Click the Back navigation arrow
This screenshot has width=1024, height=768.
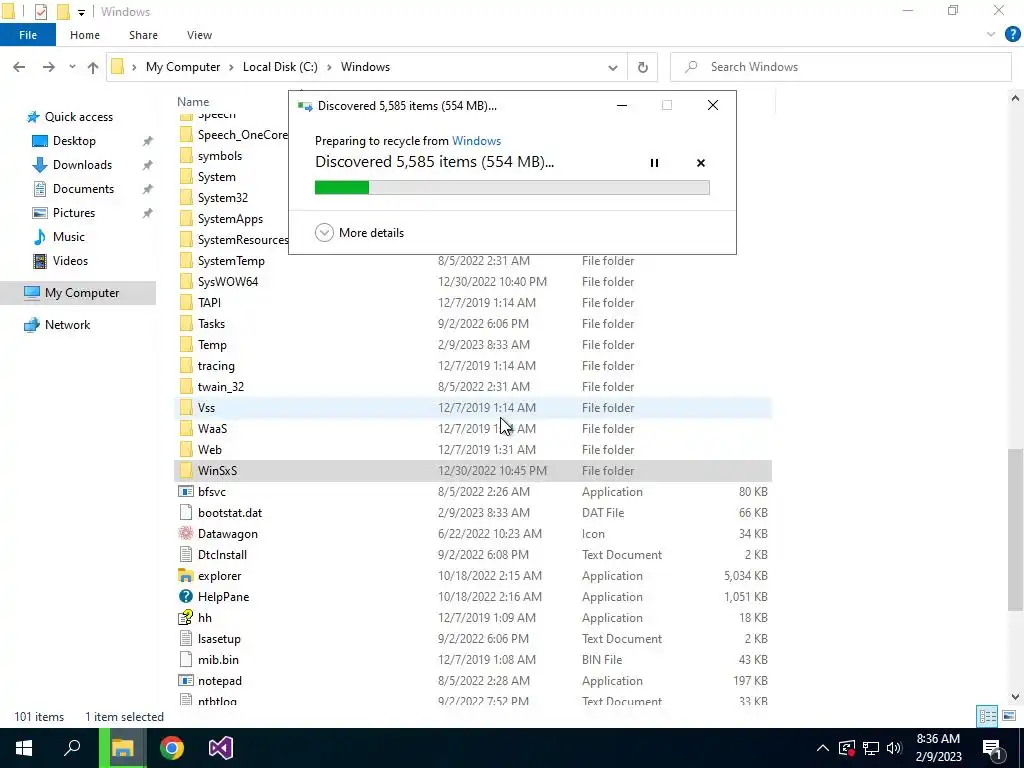click(x=19, y=67)
